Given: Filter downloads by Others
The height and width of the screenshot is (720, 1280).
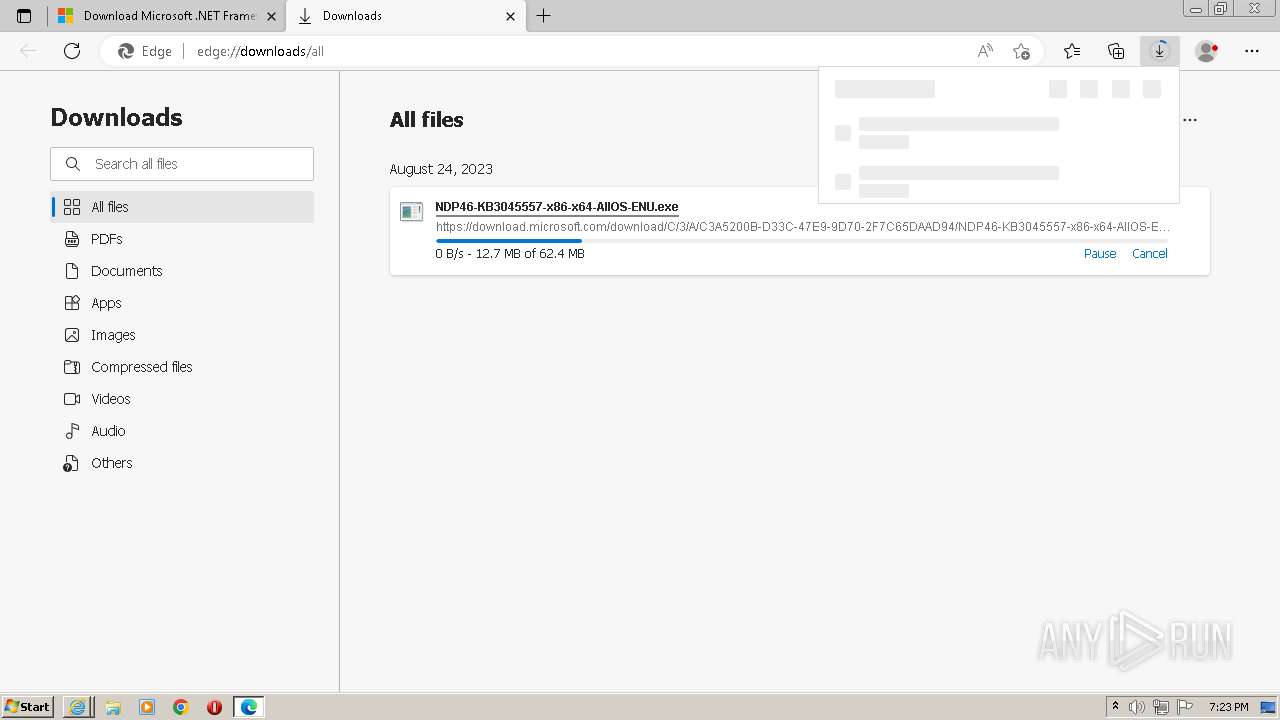Looking at the screenshot, I should 182,463.
